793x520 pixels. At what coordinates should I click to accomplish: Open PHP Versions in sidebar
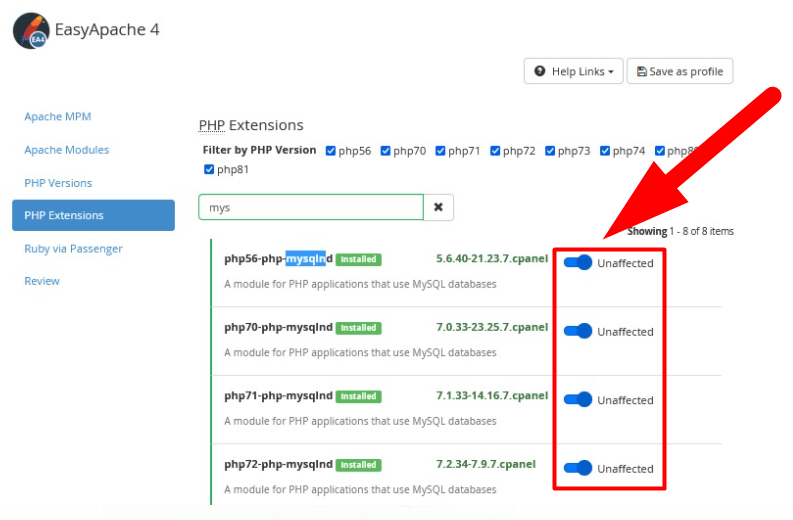point(58,183)
